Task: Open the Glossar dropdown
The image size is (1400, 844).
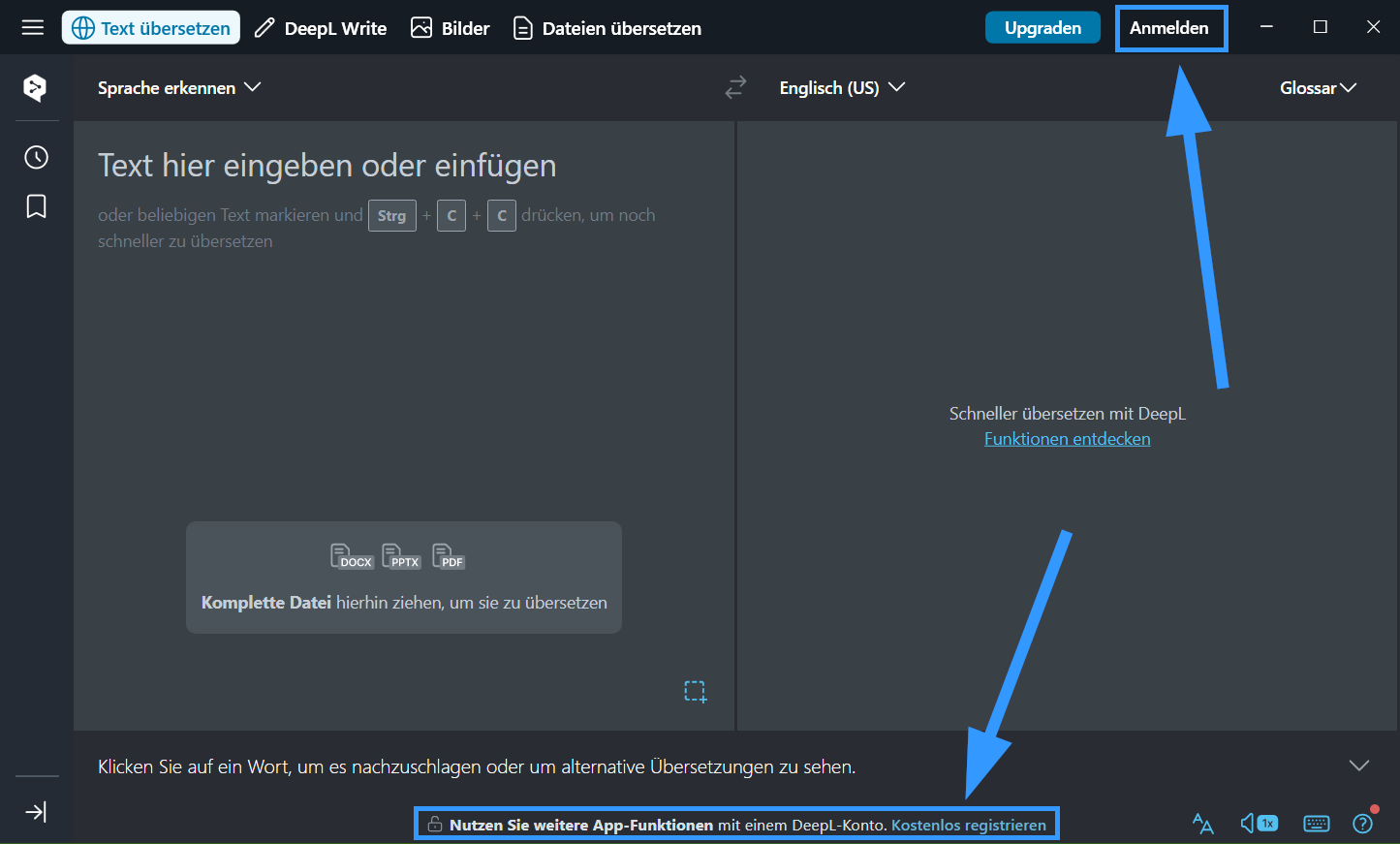Action: click(x=1318, y=88)
